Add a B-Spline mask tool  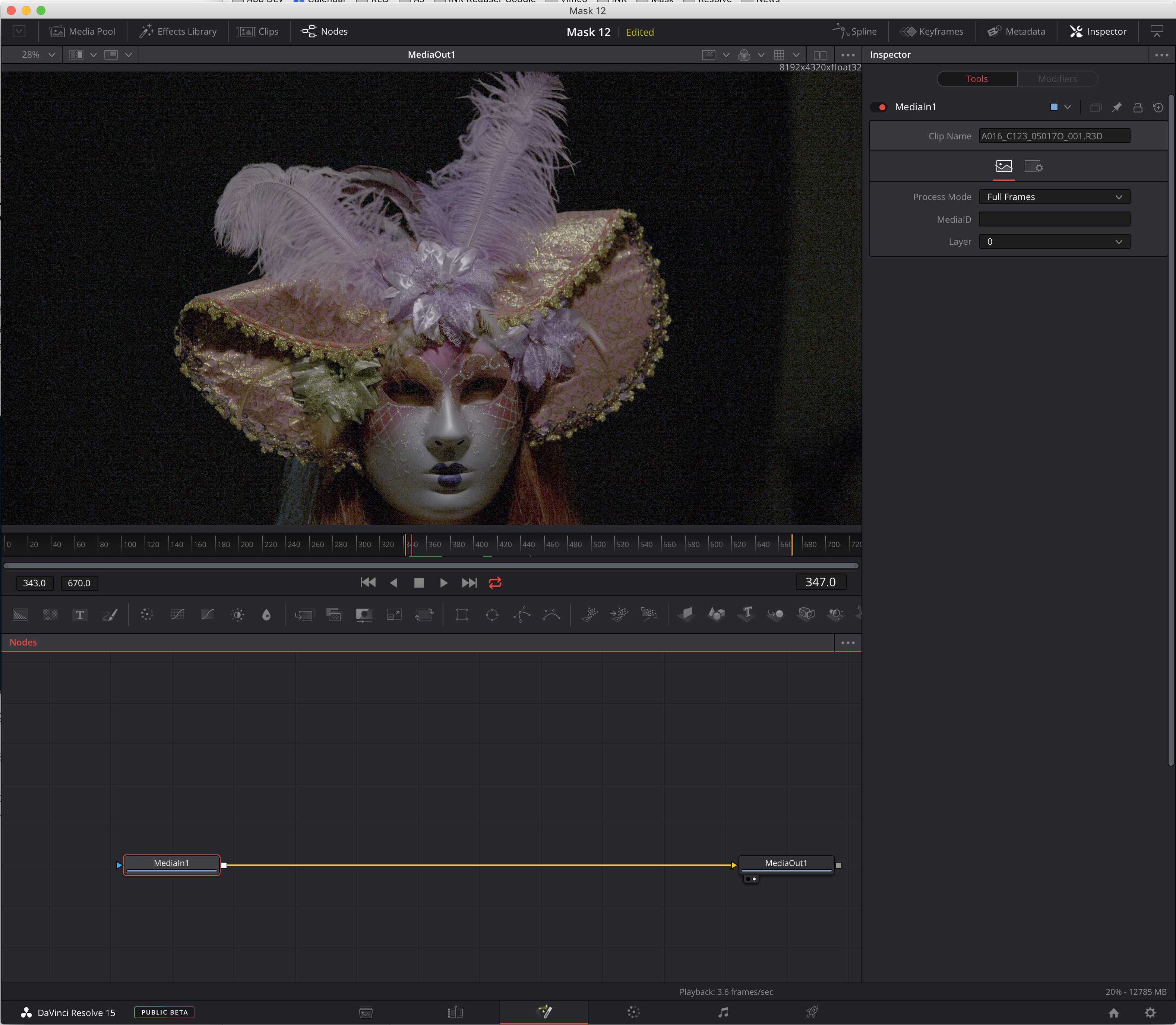(551, 615)
